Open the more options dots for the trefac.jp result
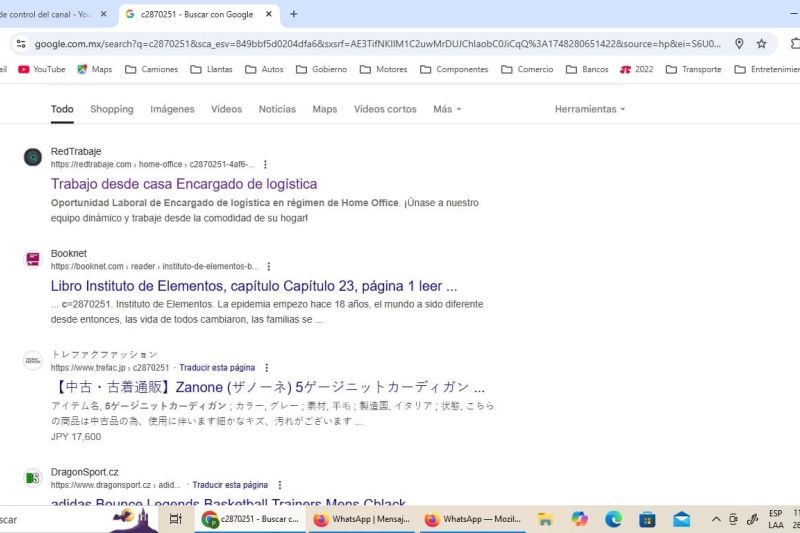Image resolution: width=800 pixels, height=533 pixels. [267, 368]
